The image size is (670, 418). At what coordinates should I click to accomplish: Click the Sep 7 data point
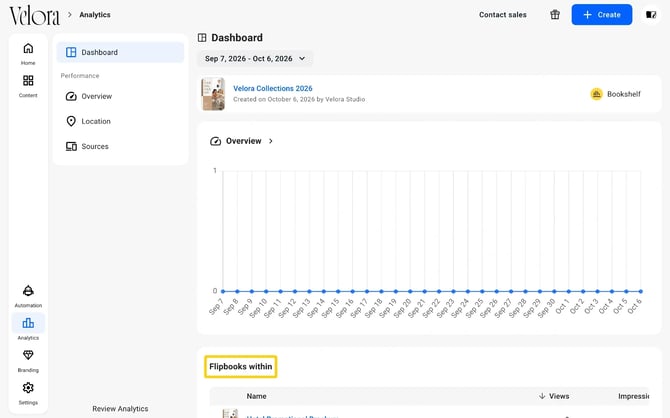point(223,291)
